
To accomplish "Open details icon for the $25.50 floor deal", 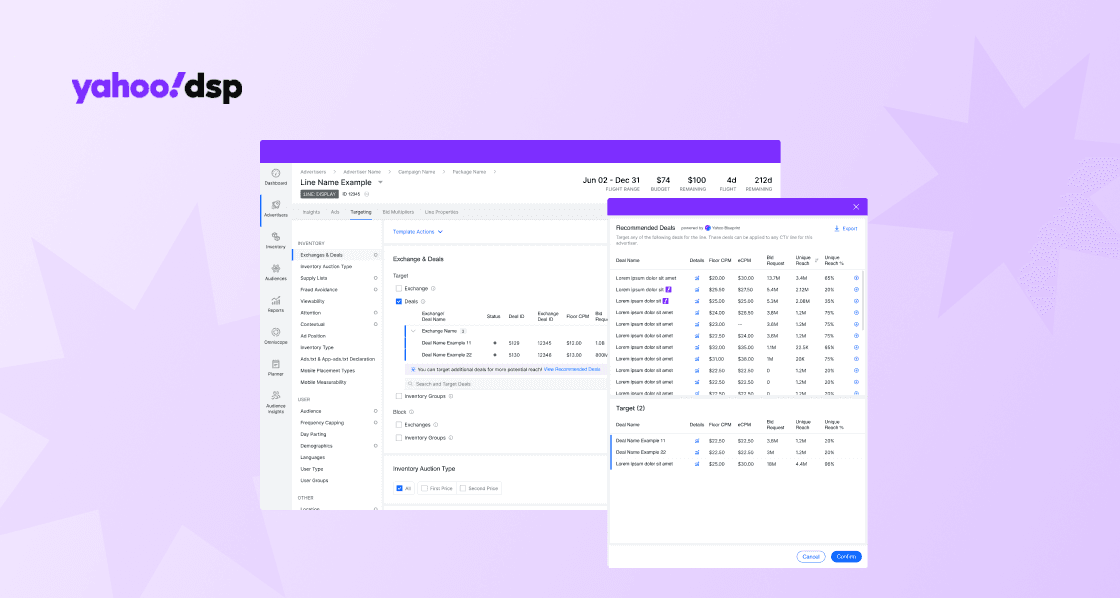I will 696,289.
